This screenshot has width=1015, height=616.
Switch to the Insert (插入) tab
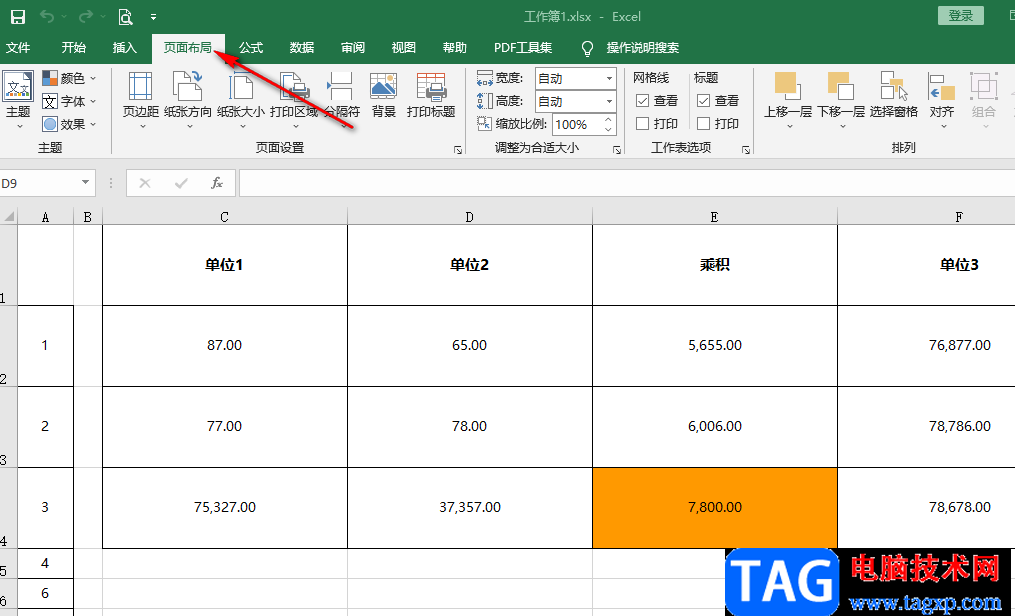125,47
